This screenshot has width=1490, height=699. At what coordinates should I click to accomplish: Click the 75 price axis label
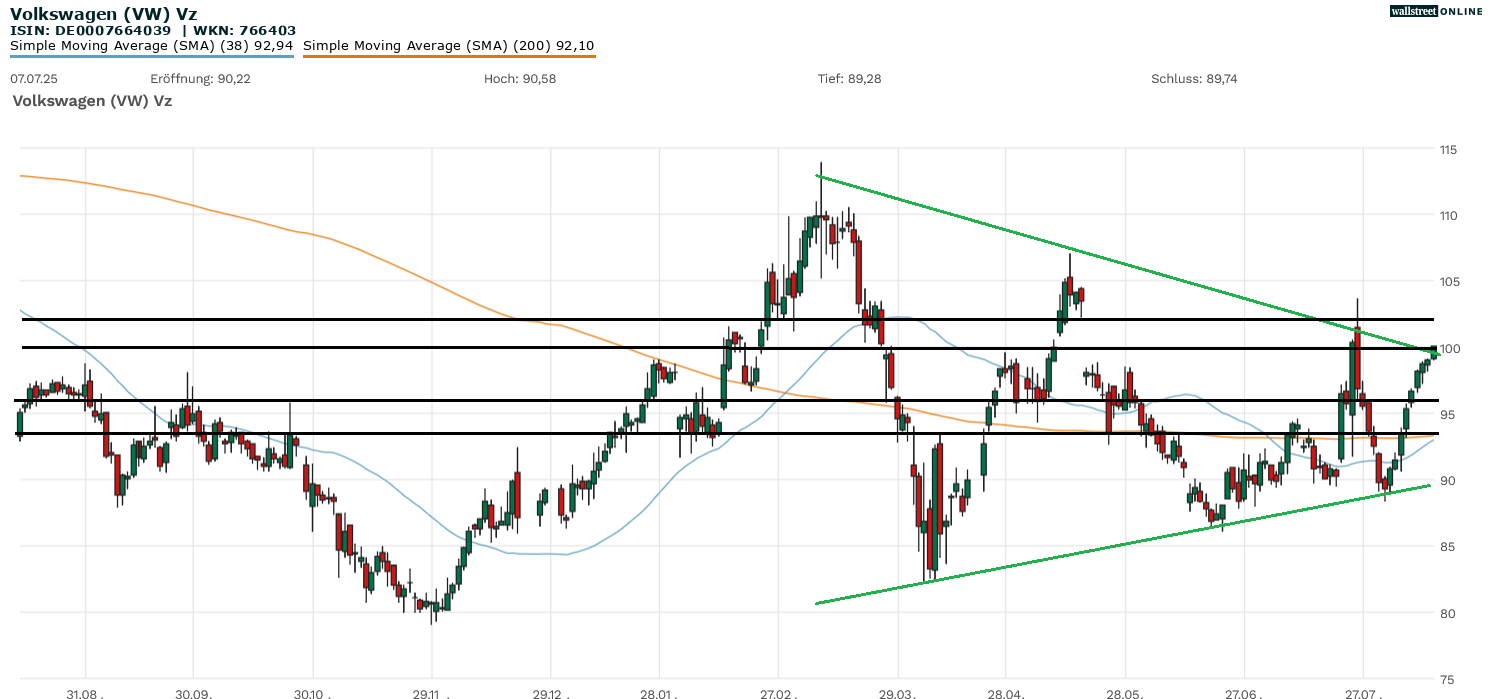tap(1445, 679)
